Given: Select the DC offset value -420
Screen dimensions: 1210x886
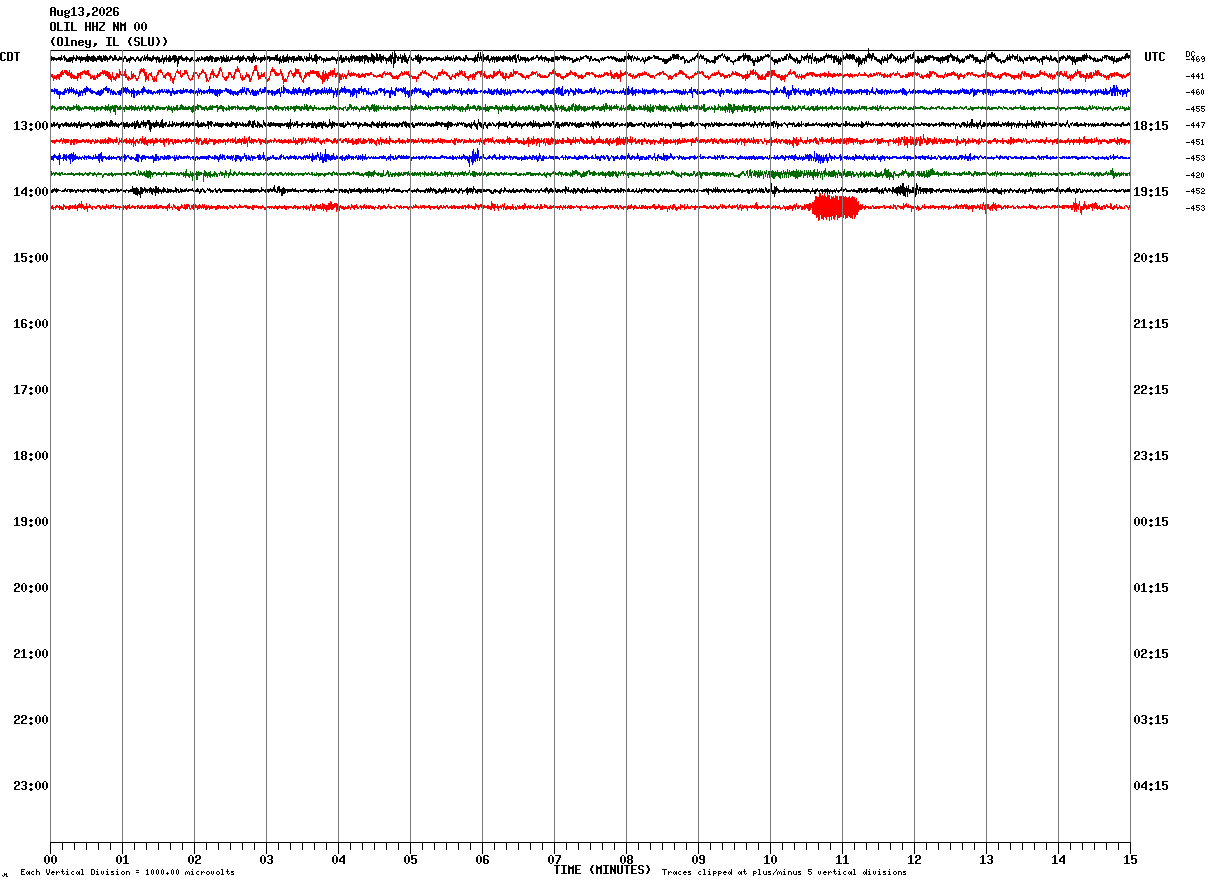Looking at the screenshot, I should (1195, 175).
